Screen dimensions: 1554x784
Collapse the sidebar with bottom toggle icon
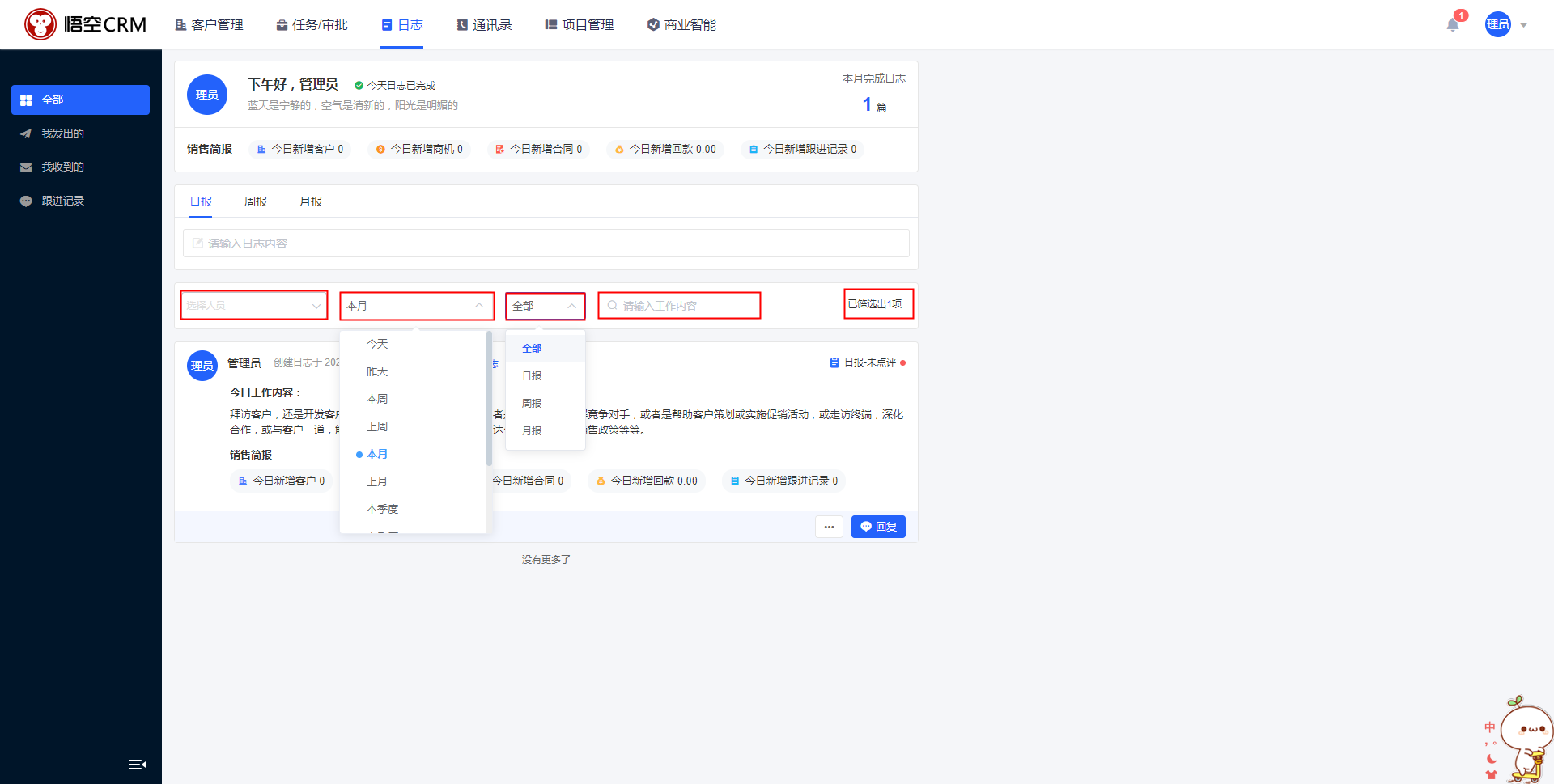point(137,764)
